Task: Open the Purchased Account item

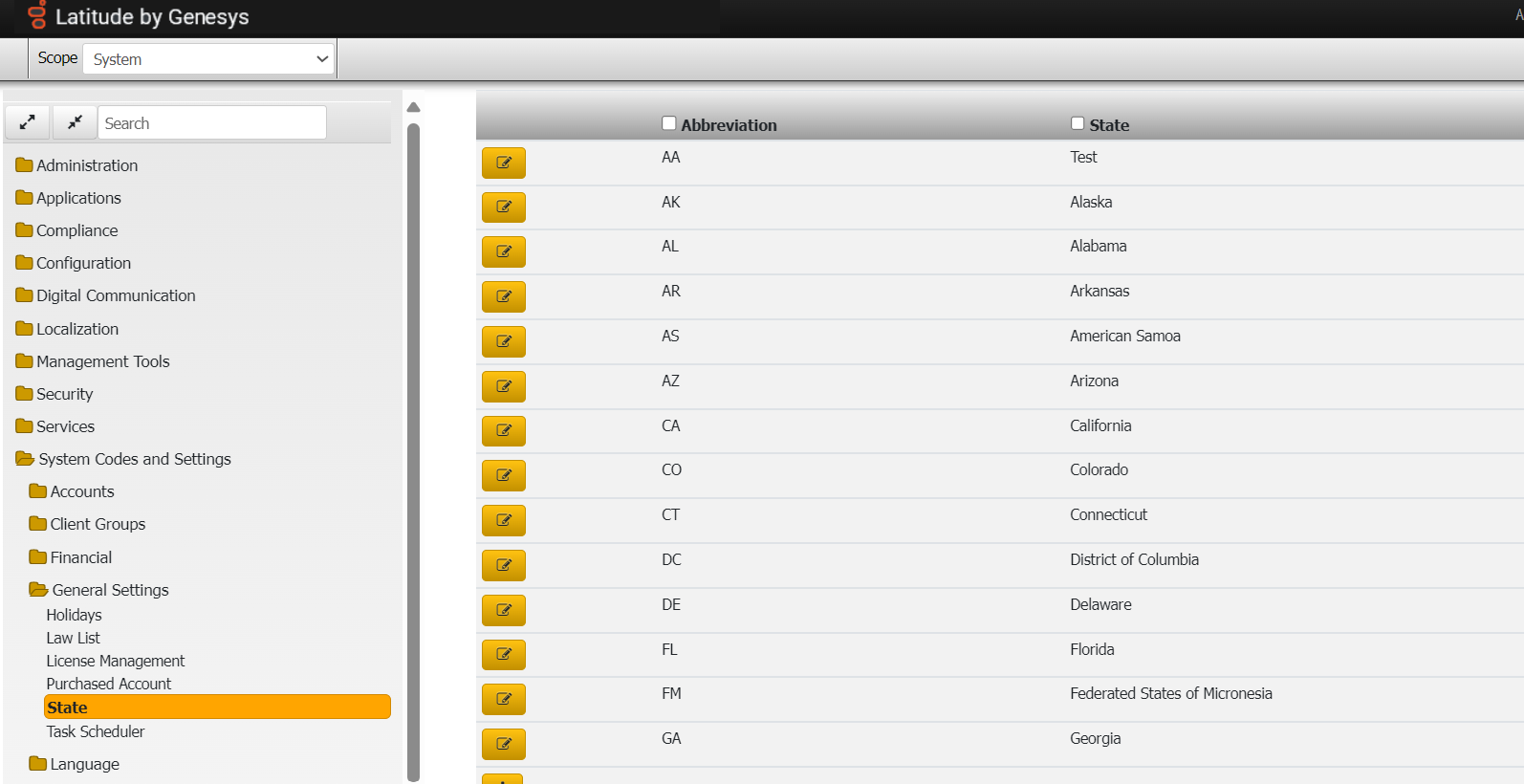Action: 109,684
